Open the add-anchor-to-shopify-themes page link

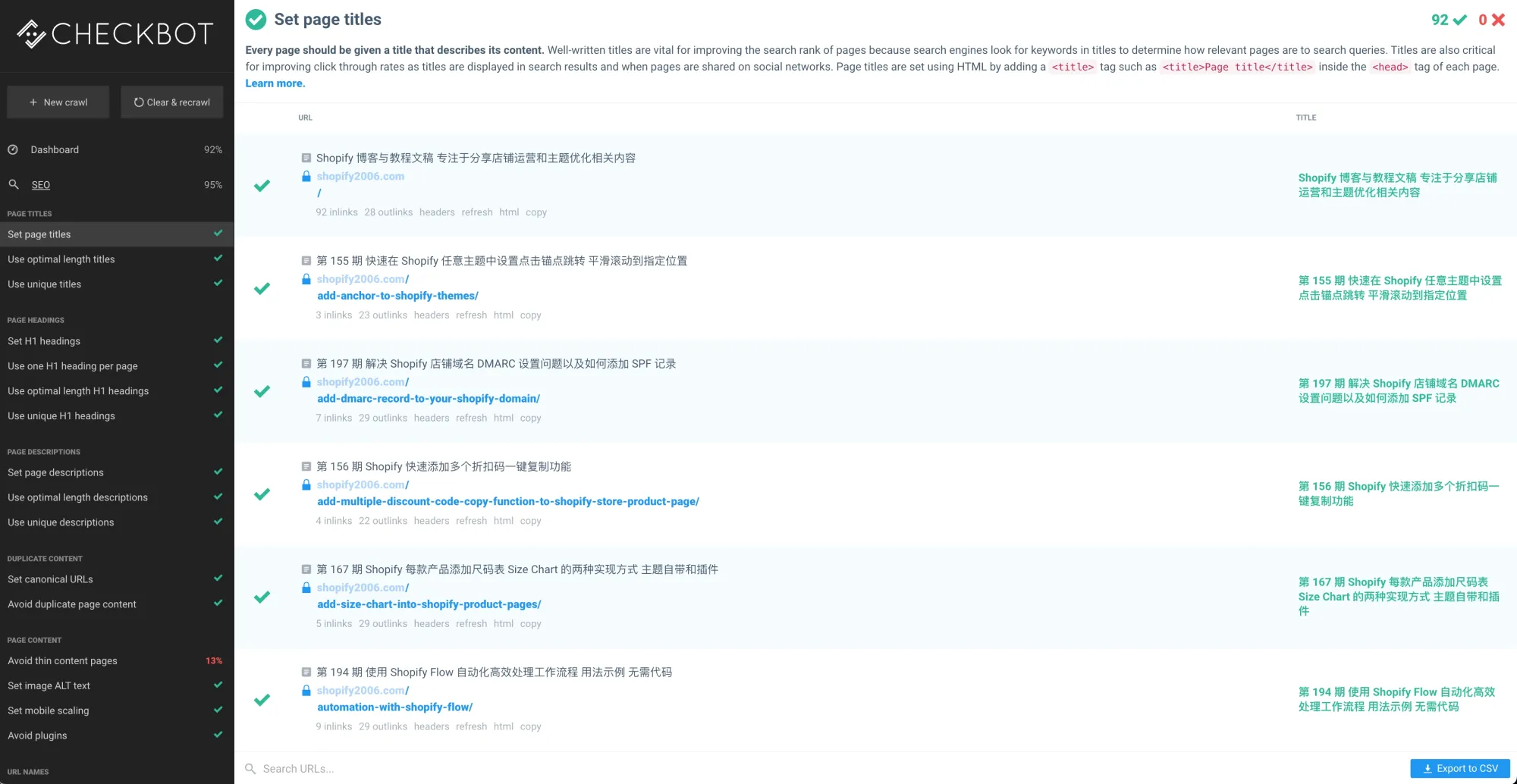click(397, 296)
